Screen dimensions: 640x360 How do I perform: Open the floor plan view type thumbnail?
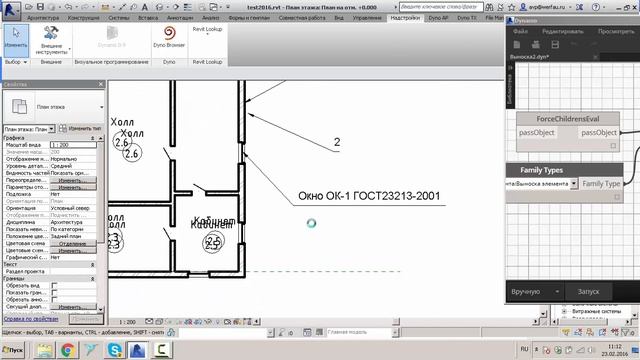[19, 107]
